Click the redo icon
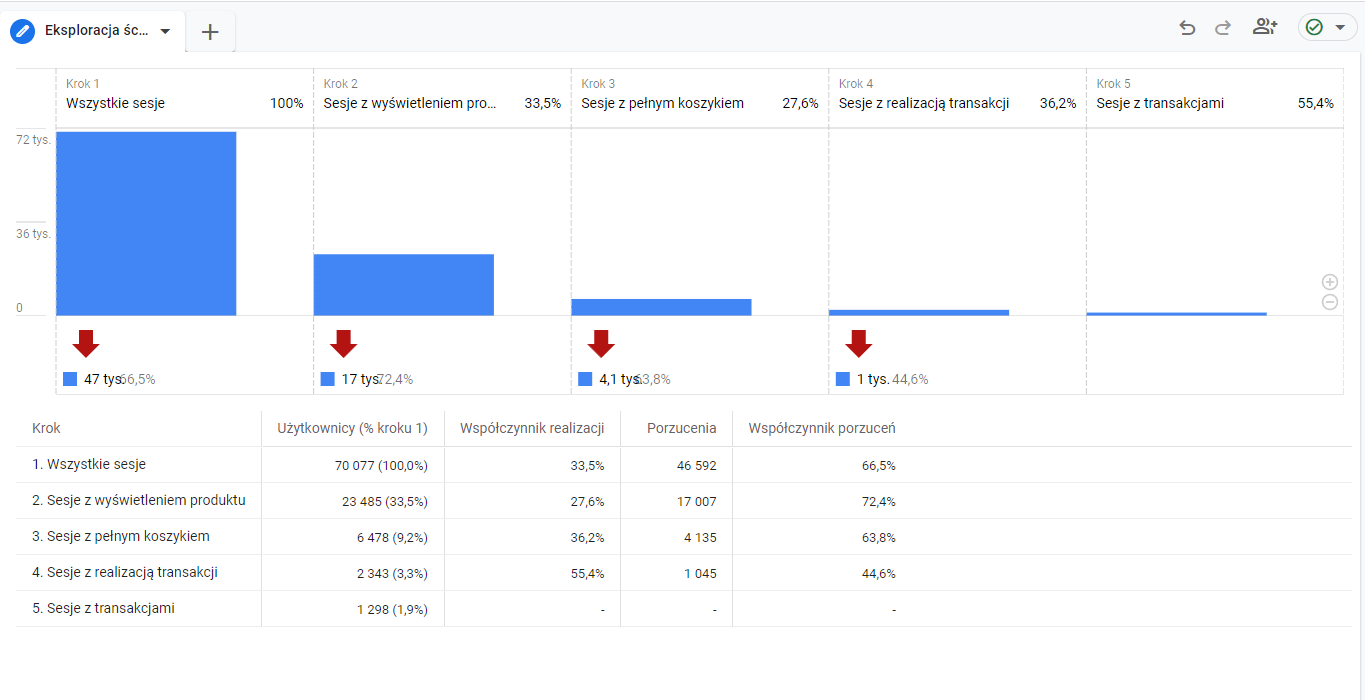The image size is (1365, 700). coord(1222,28)
